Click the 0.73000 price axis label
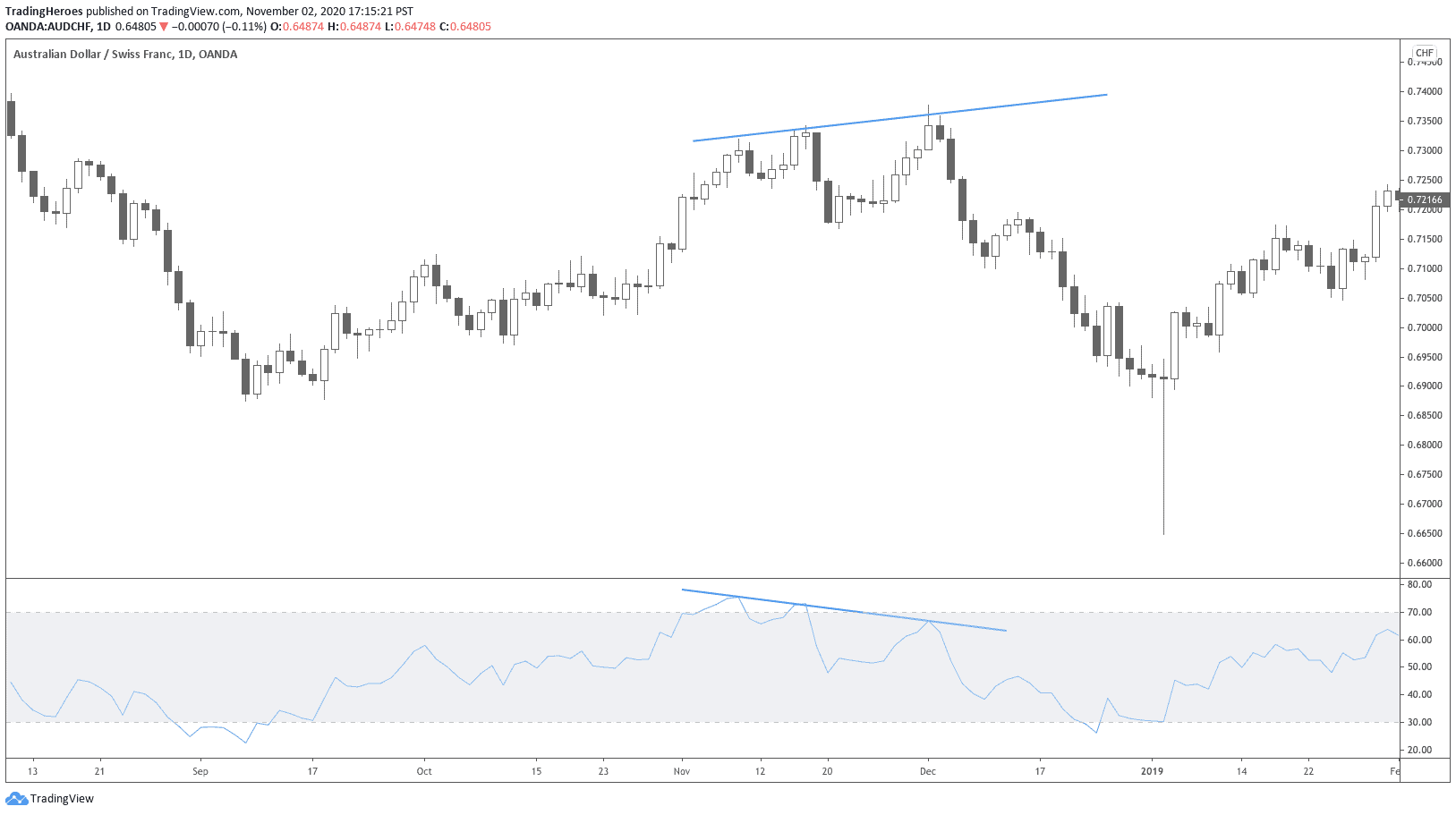The width and height of the screenshot is (1456, 815). coord(1425,150)
